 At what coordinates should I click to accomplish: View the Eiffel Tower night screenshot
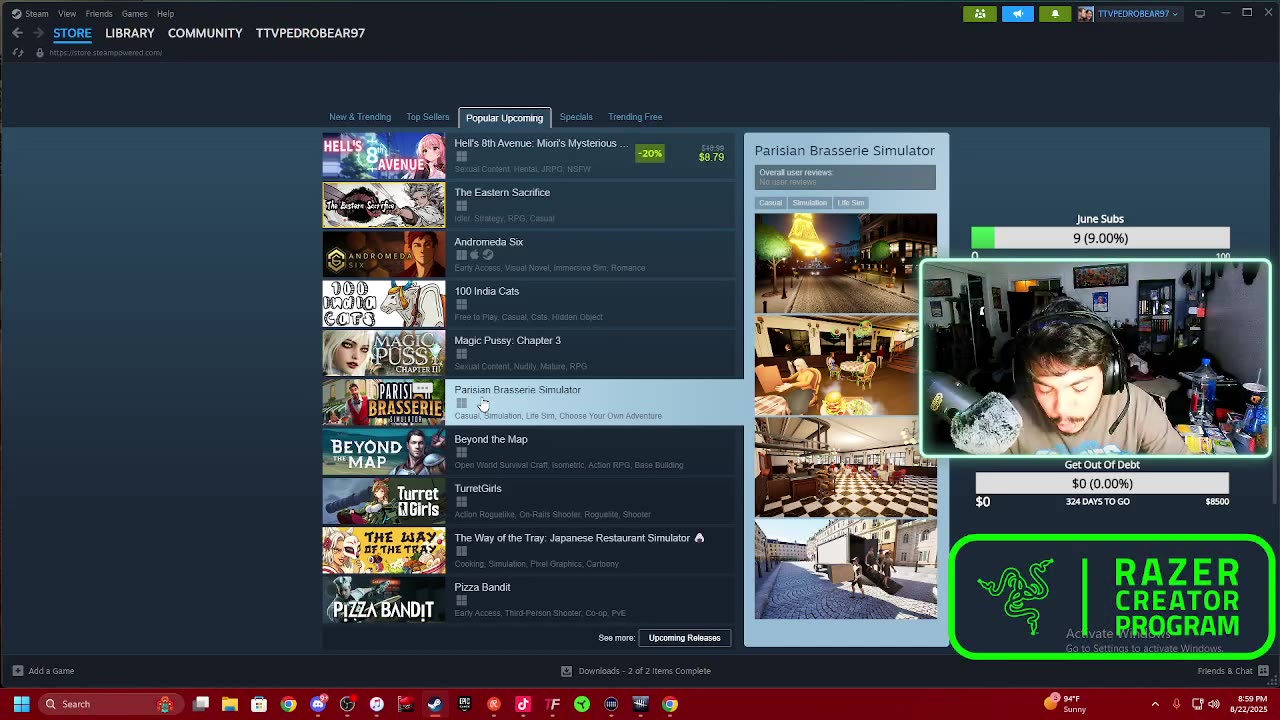pos(846,263)
